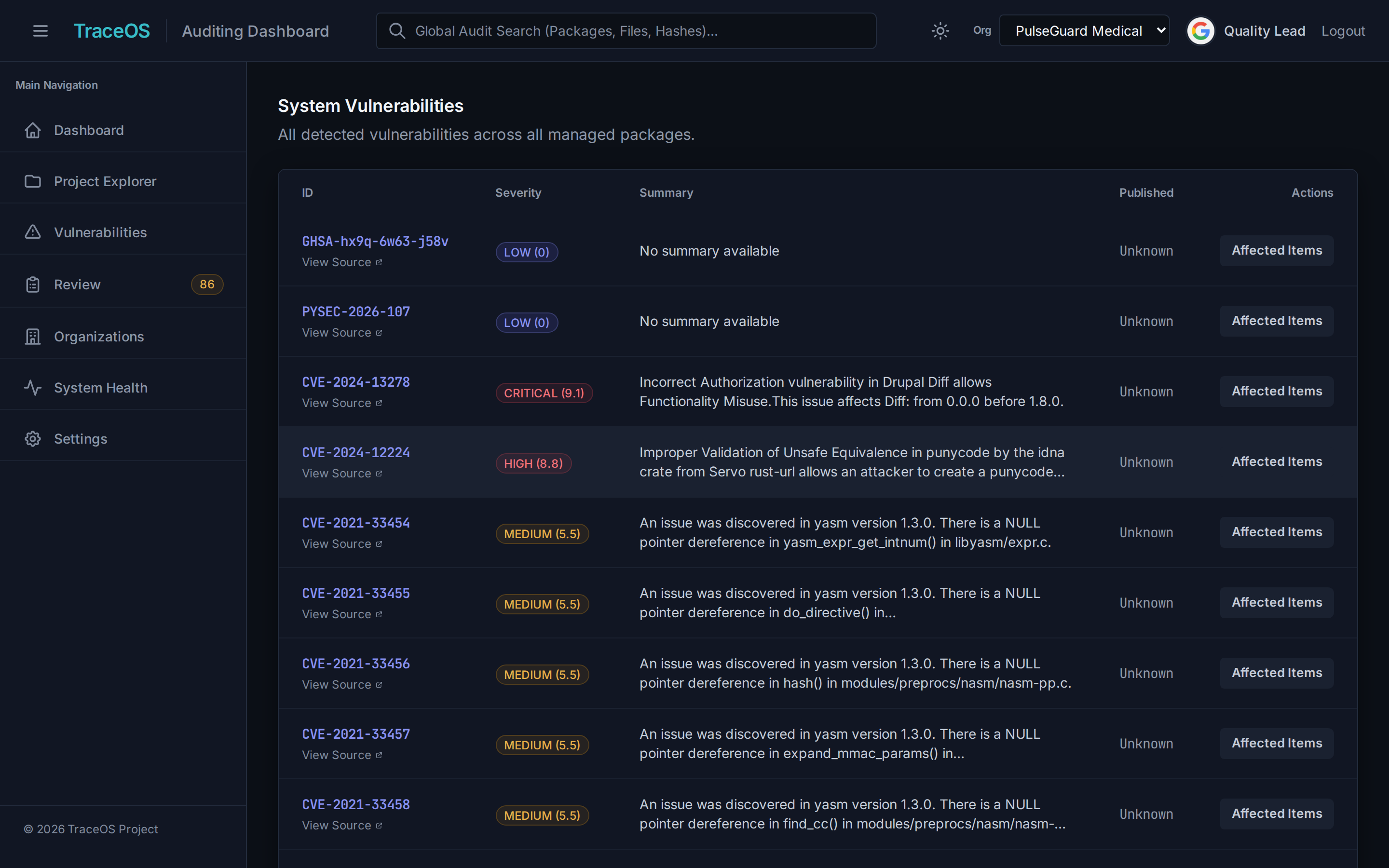Open the hamburger menu icon

[x=40, y=31]
